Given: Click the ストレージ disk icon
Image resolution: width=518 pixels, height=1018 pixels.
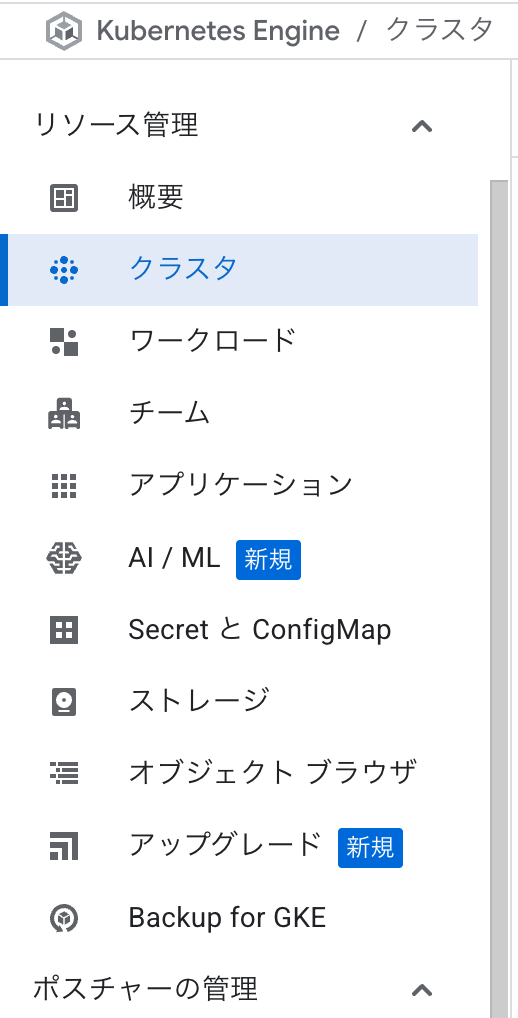Looking at the screenshot, I should 64,702.
